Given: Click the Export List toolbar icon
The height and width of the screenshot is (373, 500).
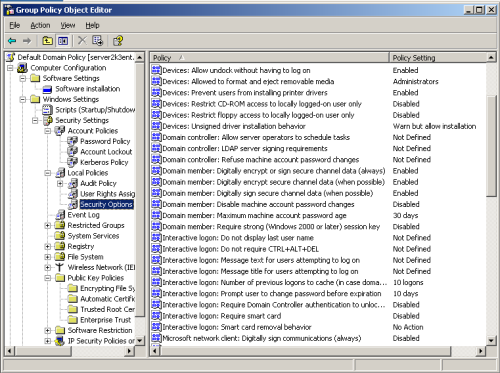Looking at the screenshot, I should tap(98, 41).
